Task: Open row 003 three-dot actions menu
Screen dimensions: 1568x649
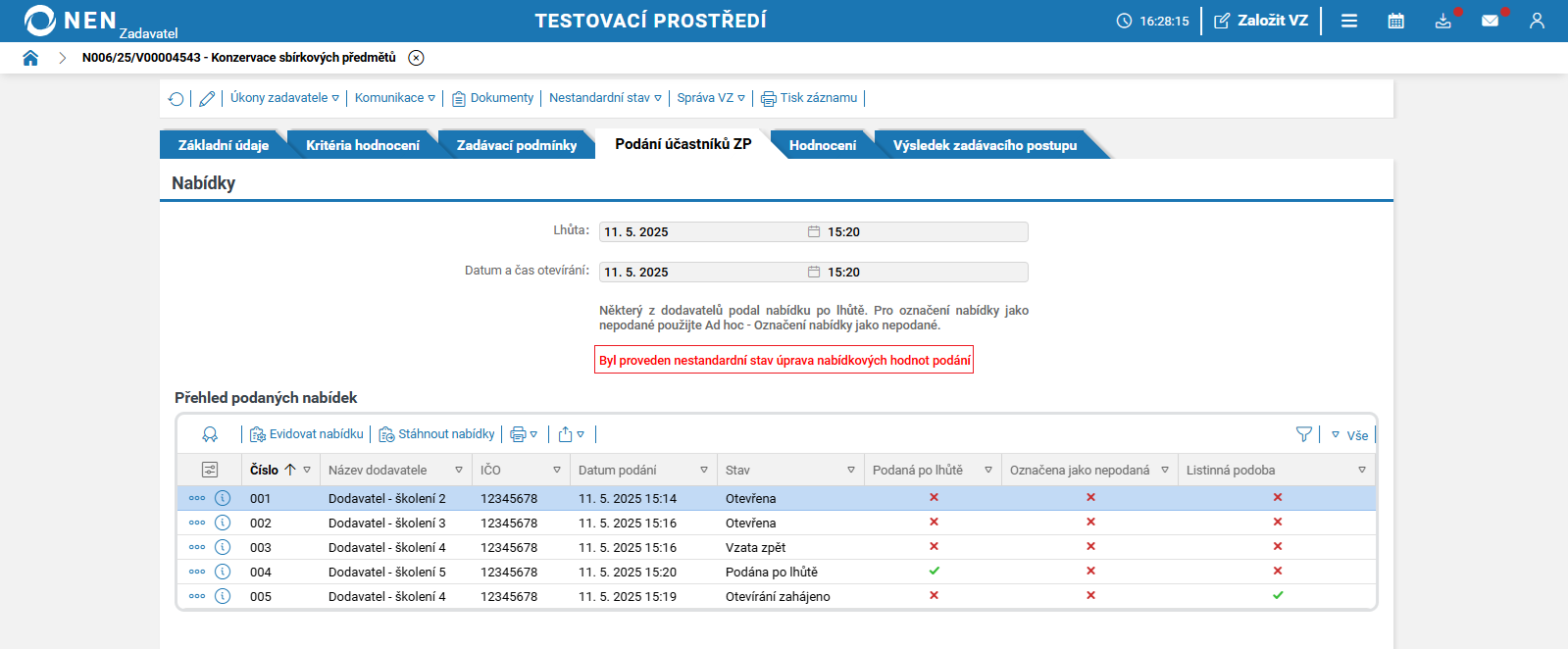Action: [197, 547]
